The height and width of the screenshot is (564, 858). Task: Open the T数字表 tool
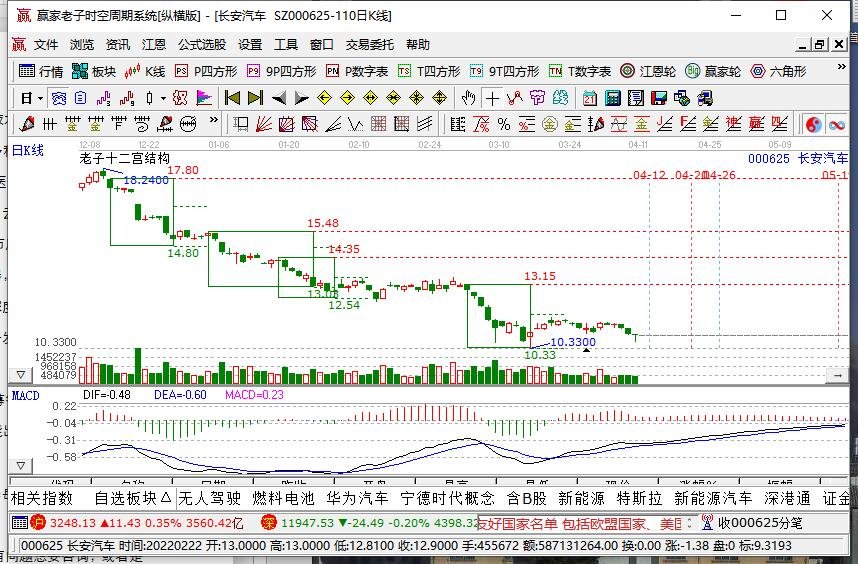pos(580,71)
